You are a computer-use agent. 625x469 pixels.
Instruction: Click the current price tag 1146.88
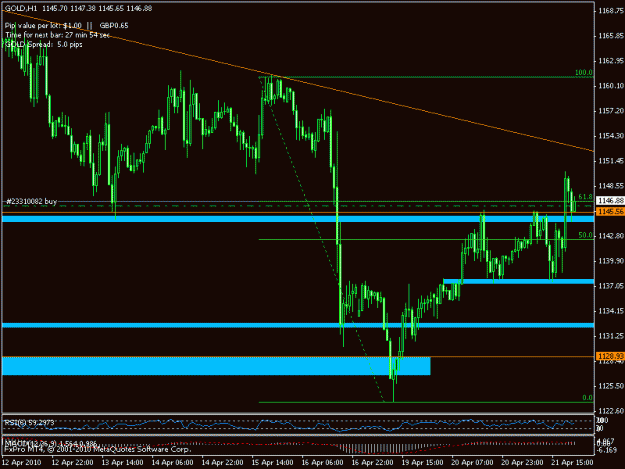tap(610, 201)
